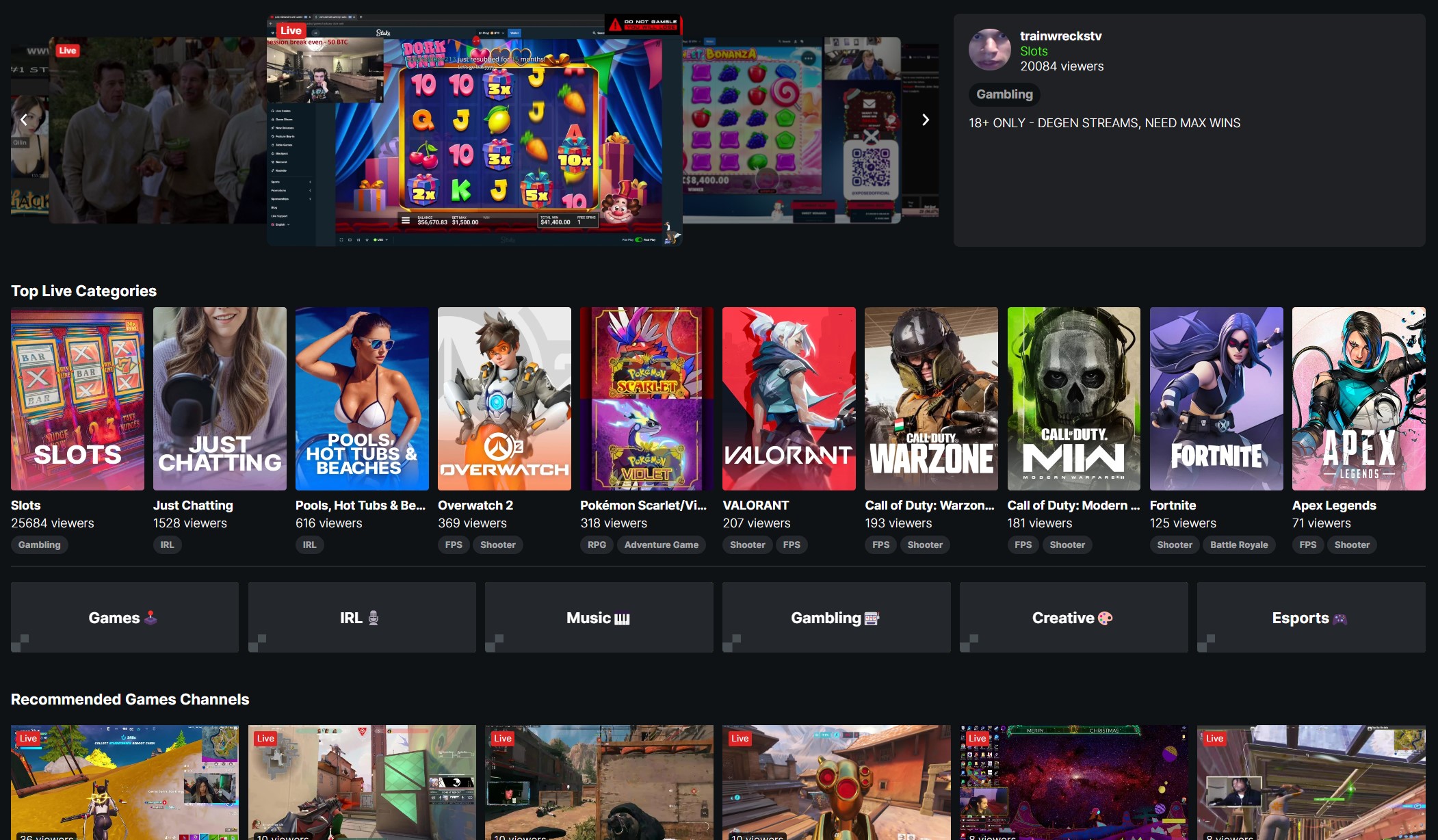1438x840 pixels.
Task: Select the Gambling tag on featured stream
Action: pyautogui.click(x=1004, y=94)
